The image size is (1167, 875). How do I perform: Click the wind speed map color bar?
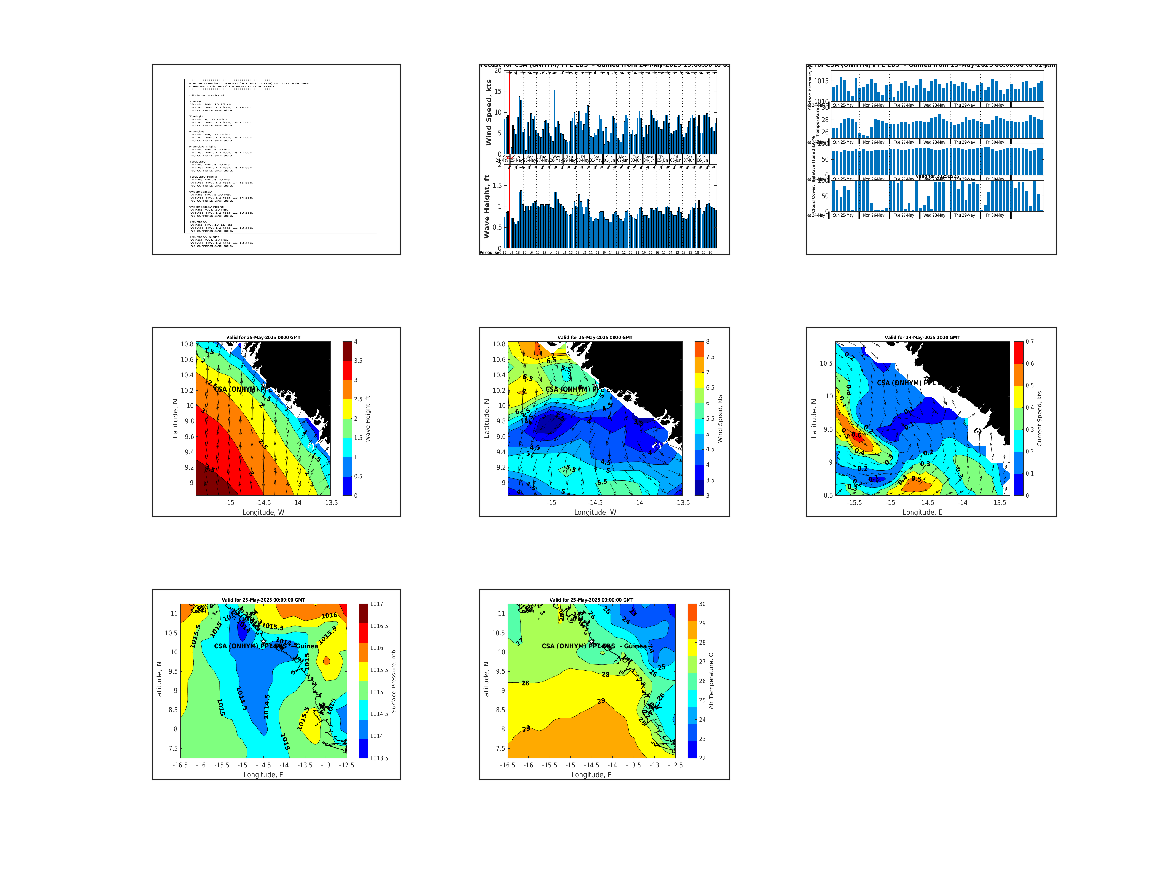pos(700,418)
